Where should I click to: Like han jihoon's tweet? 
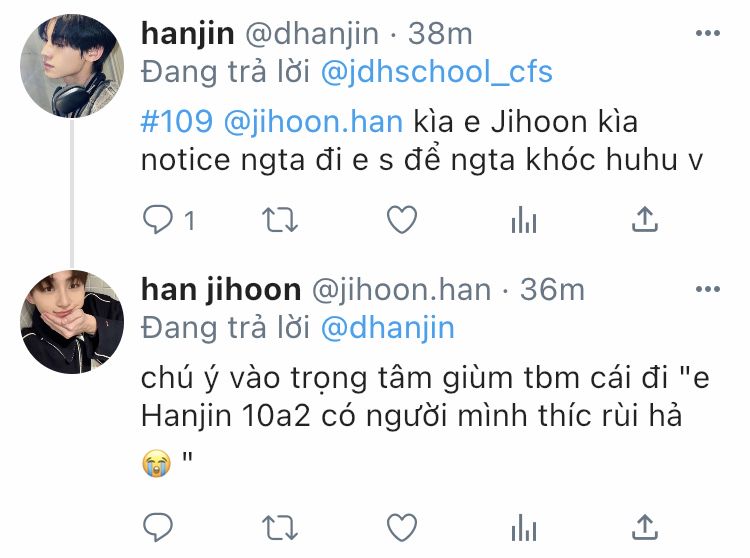tap(402, 528)
